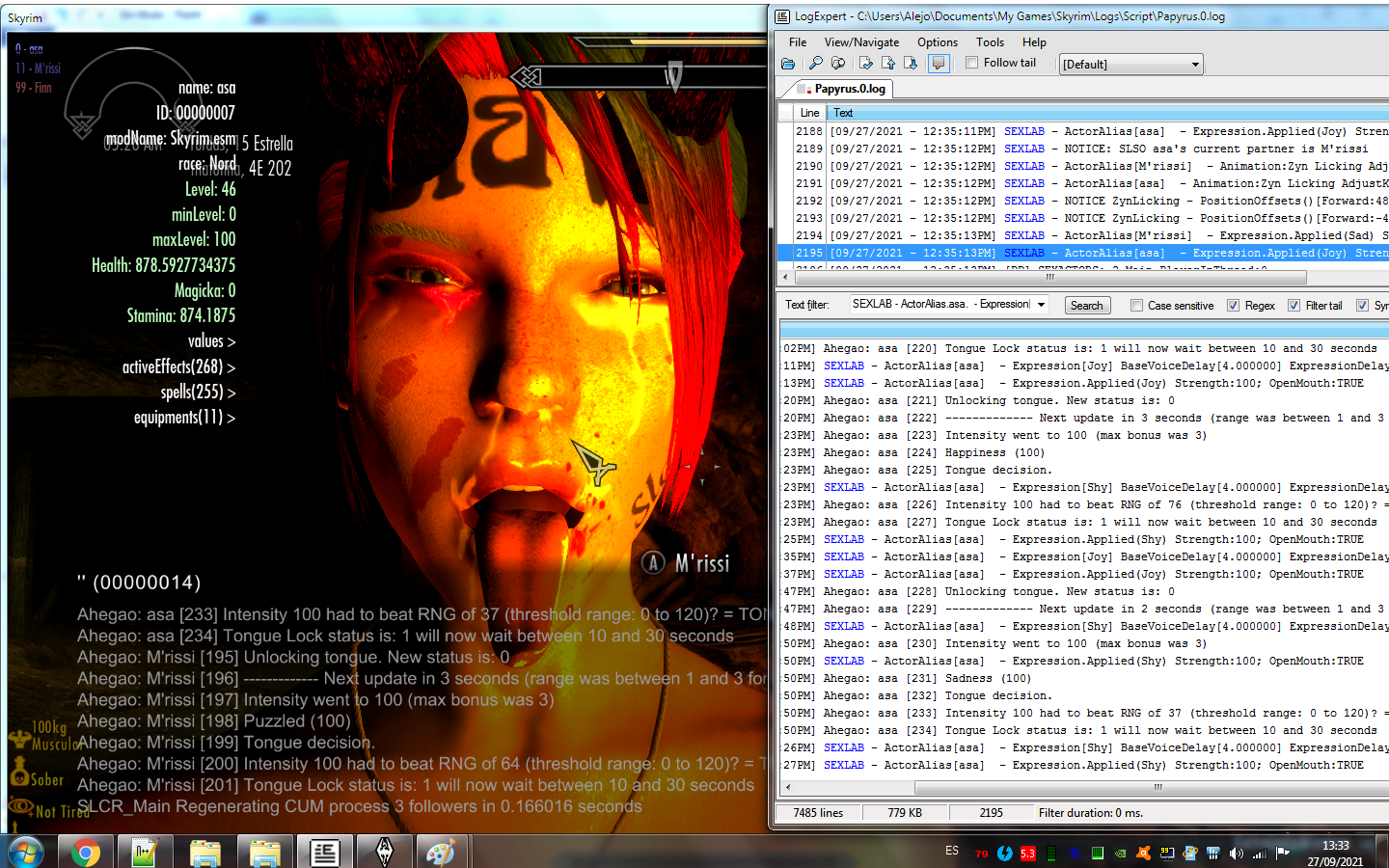Click the volume speaker tray icon
Image resolution: width=1389 pixels, height=868 pixels.
tap(1237, 854)
